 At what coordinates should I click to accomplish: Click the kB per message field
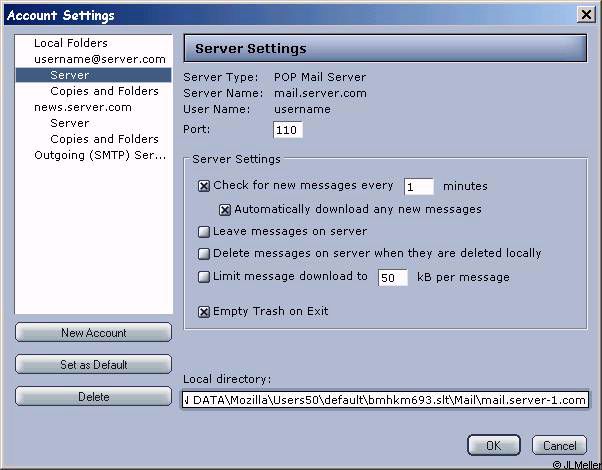(x=393, y=278)
